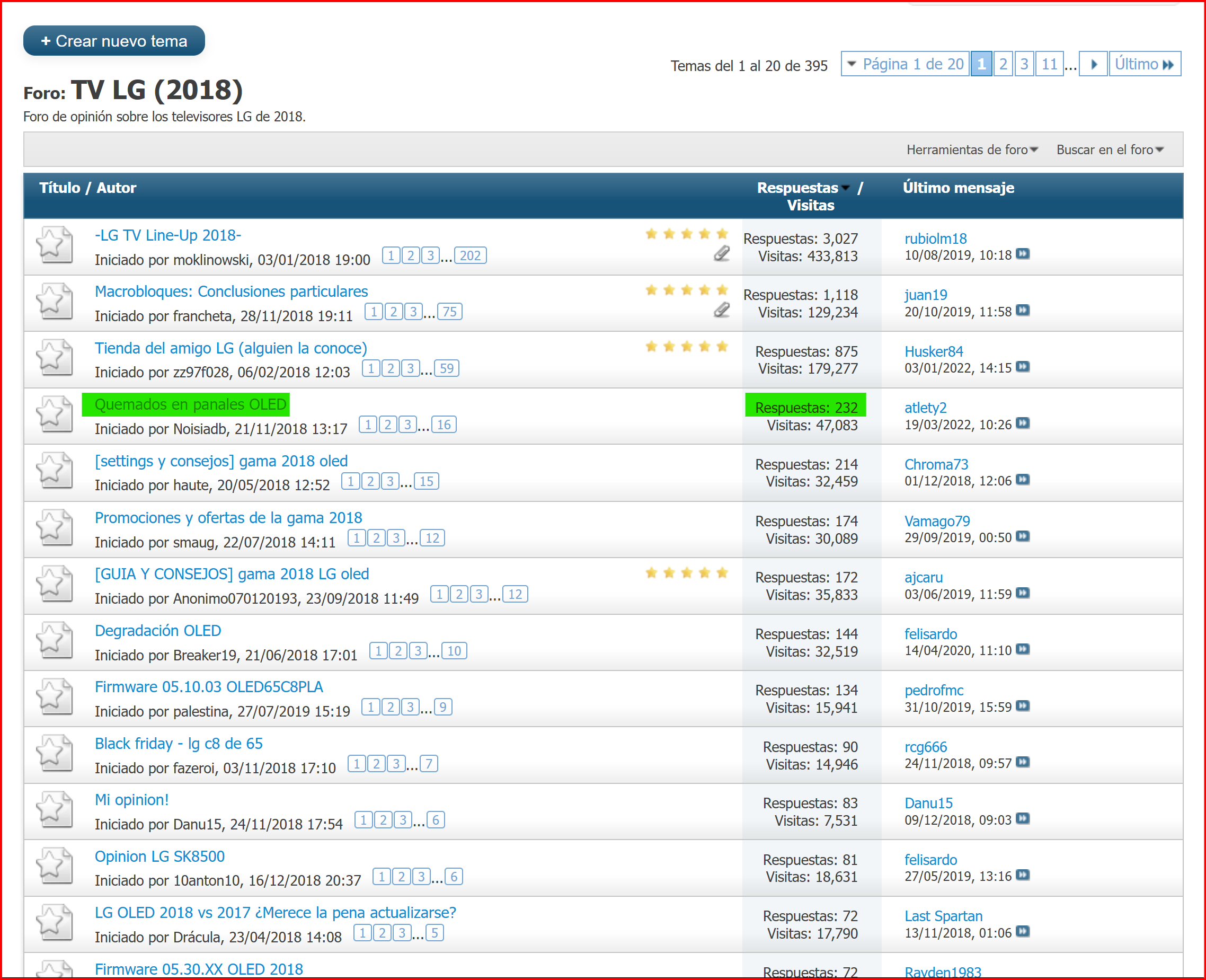Image resolution: width=1206 pixels, height=980 pixels.
Task: Open page 5 of LG OLED 2018 vs 2017
Action: coord(434,933)
